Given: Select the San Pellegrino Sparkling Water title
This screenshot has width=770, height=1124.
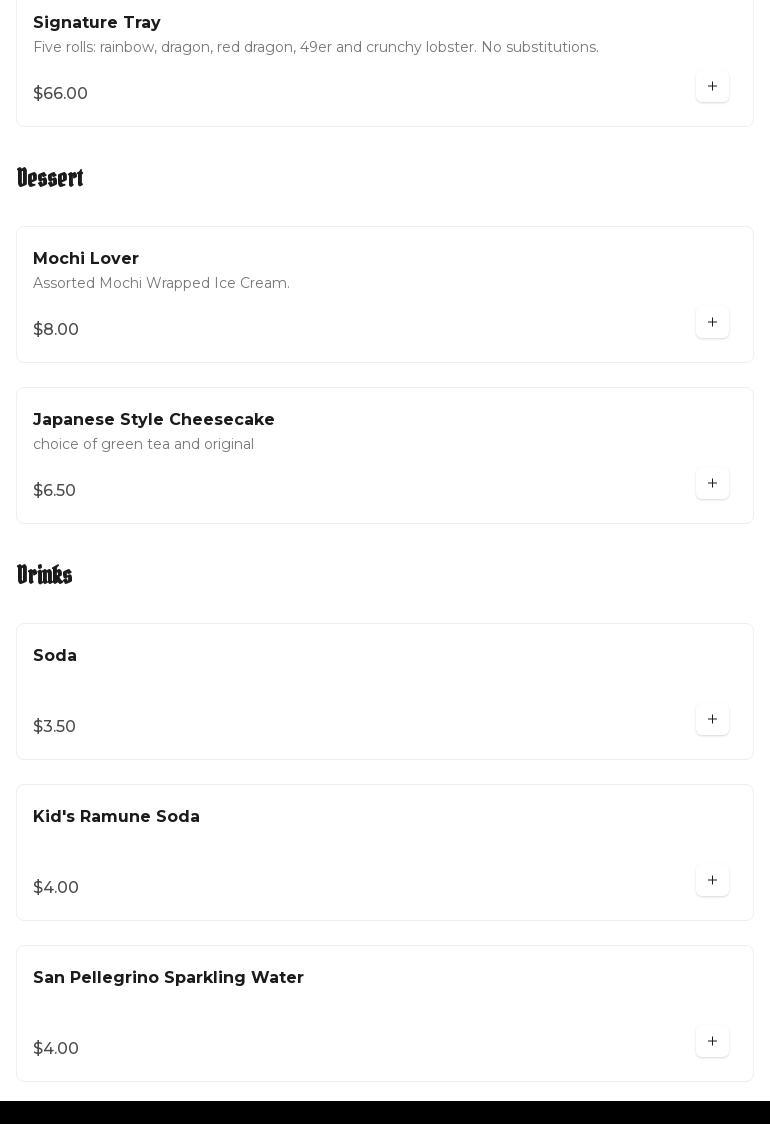Looking at the screenshot, I should (x=168, y=978).
